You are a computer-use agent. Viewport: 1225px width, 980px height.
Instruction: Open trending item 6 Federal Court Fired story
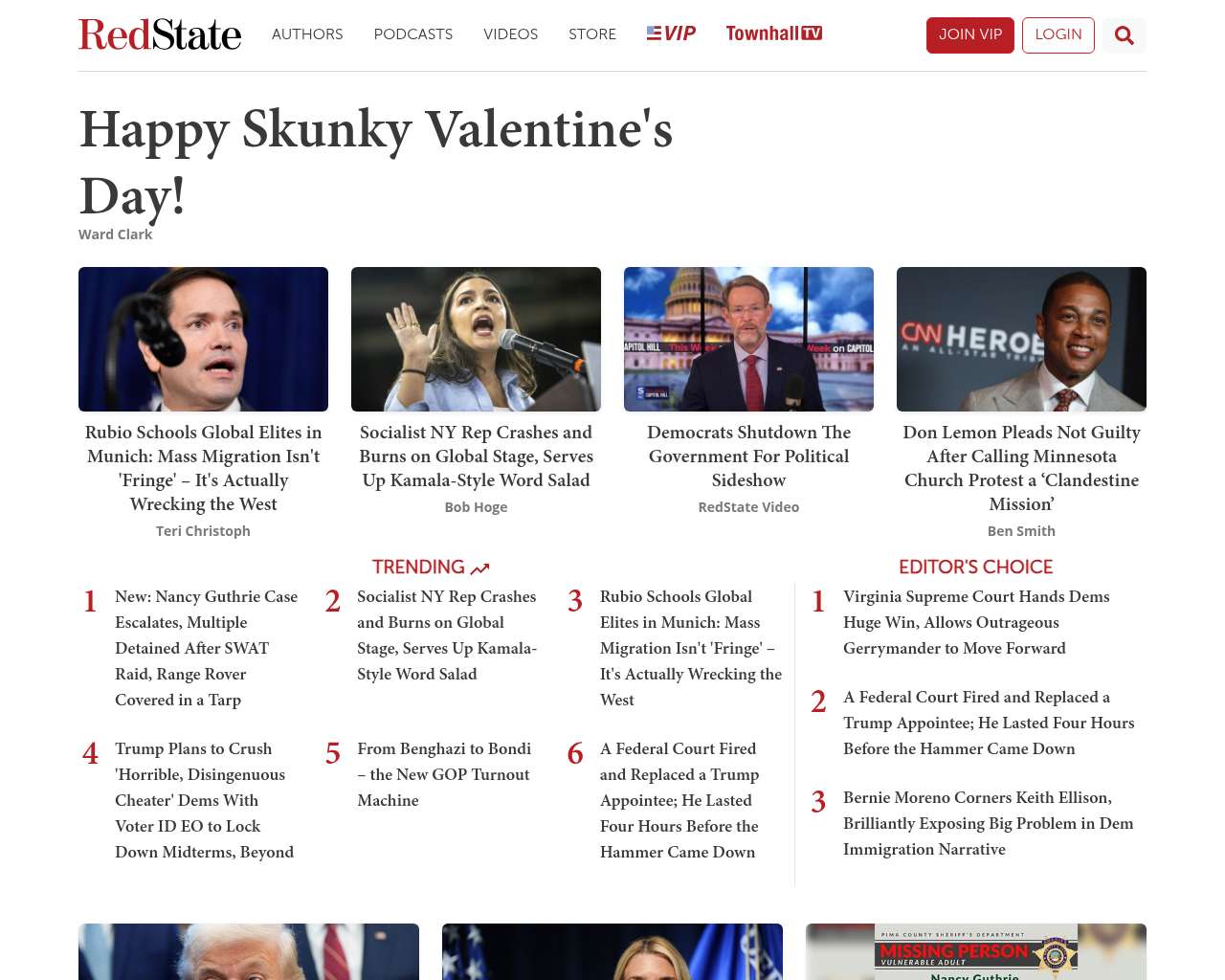point(679,800)
